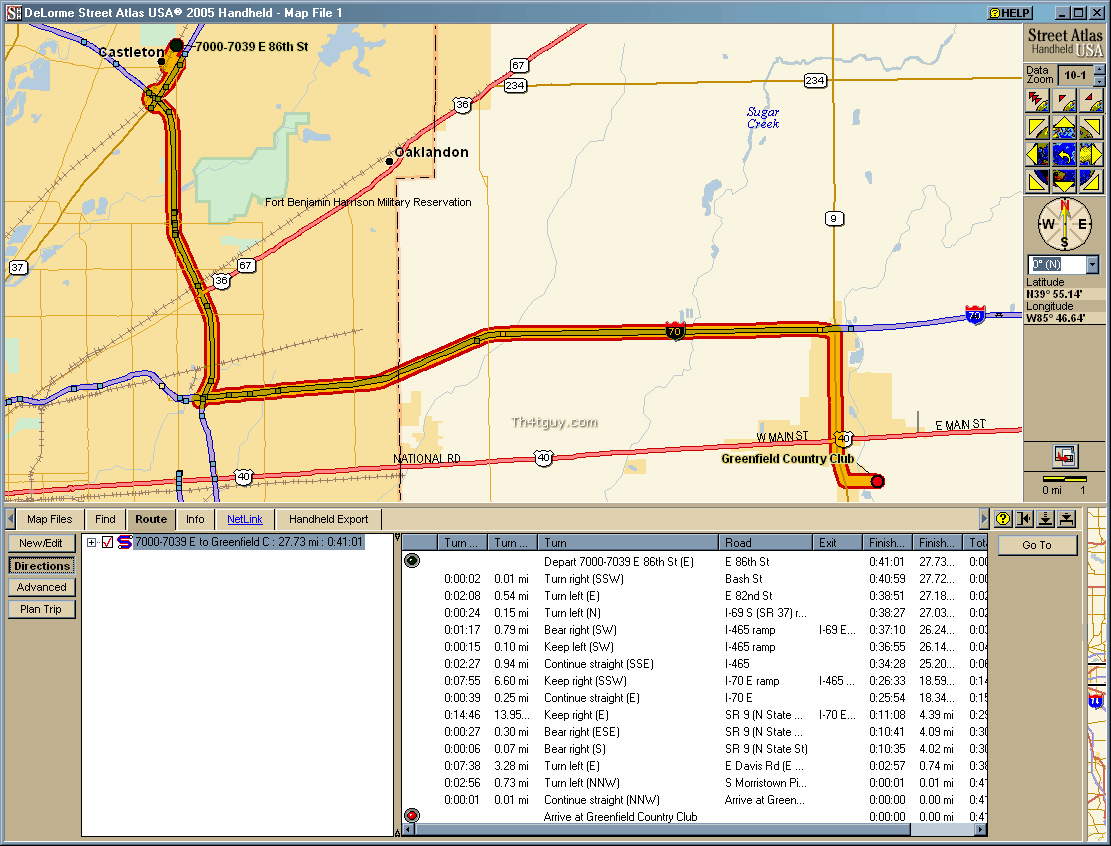Switch to the Find tab
The height and width of the screenshot is (846, 1111).
pos(105,519)
